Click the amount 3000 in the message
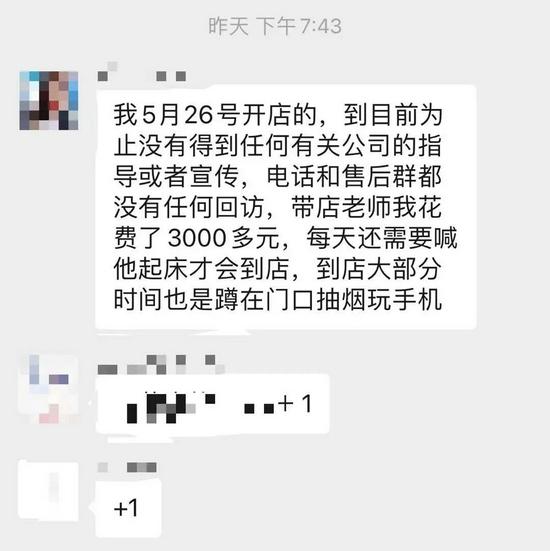550x551 pixels. click(x=197, y=238)
